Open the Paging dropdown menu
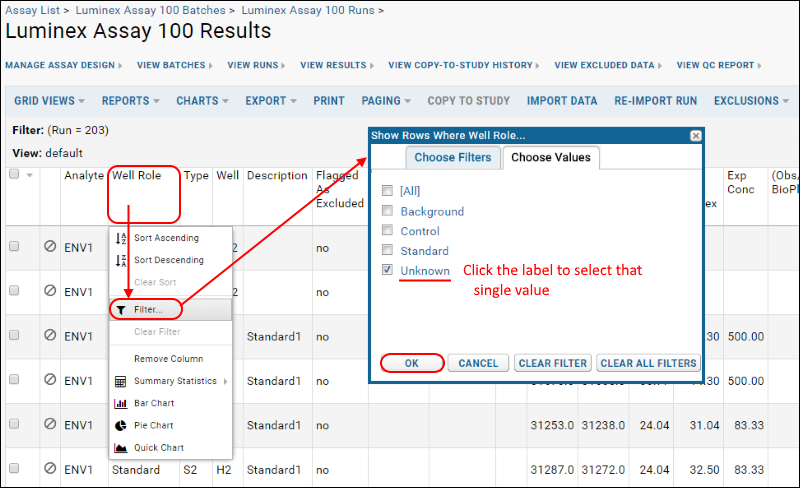 386,101
